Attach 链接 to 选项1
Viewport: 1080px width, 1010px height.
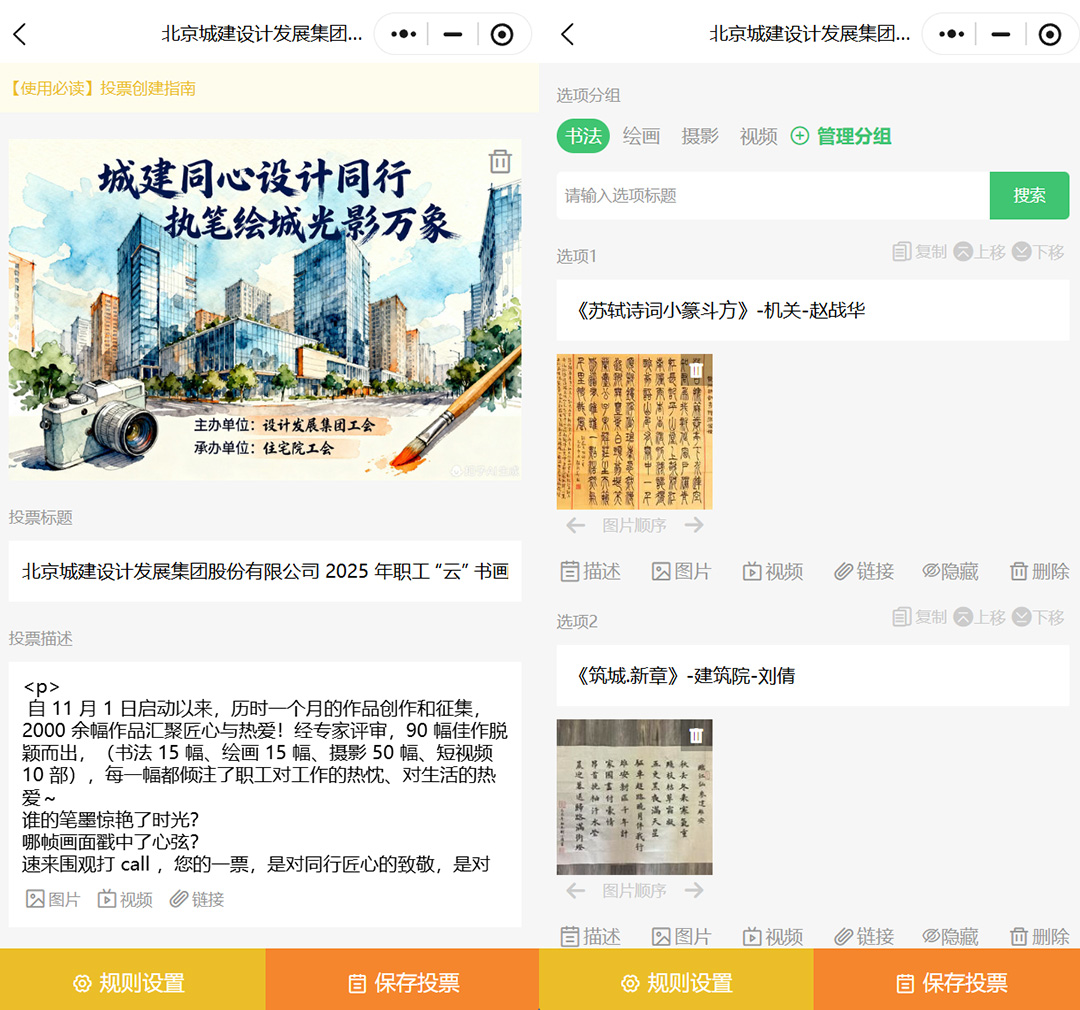[865, 572]
